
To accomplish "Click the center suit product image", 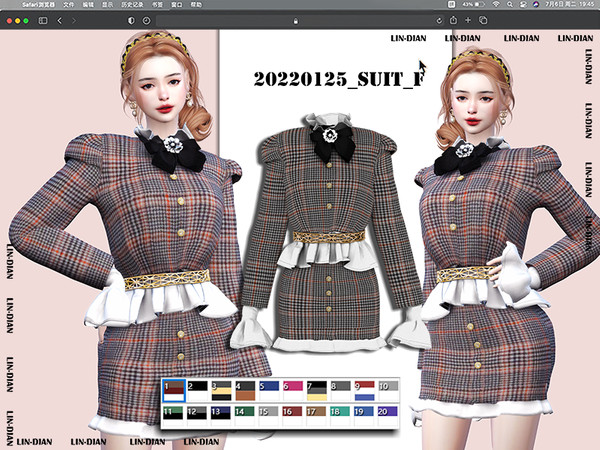I will 331,232.
